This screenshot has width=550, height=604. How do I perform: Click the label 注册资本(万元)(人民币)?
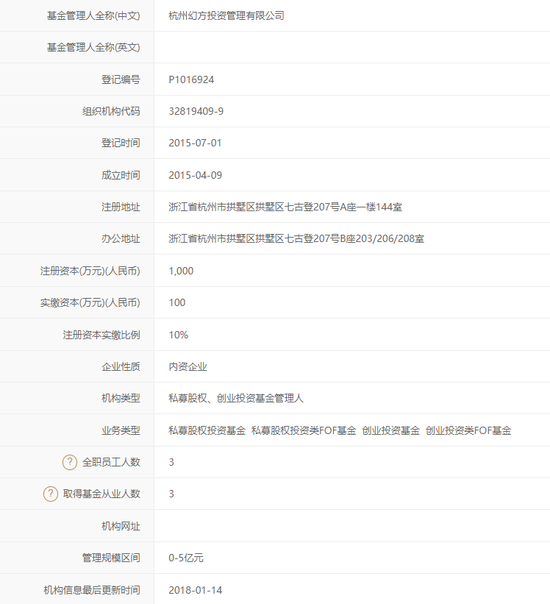[90, 271]
